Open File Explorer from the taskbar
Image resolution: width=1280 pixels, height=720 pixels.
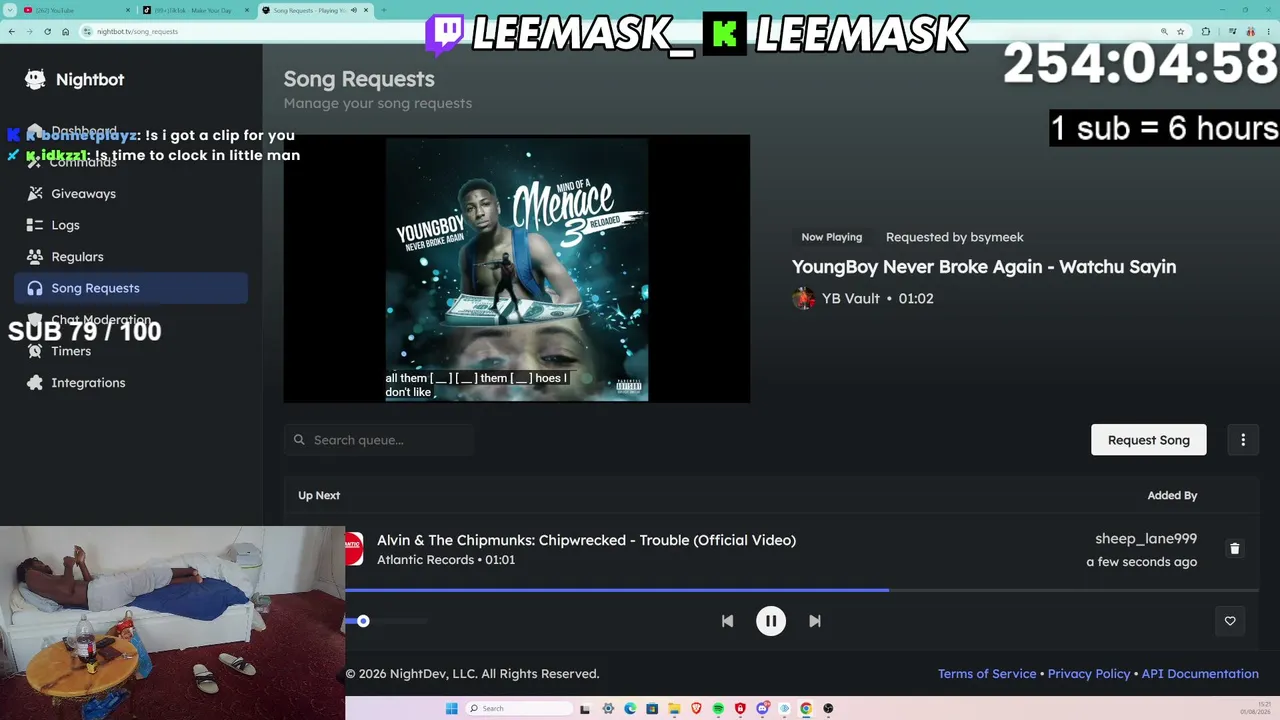click(x=674, y=709)
